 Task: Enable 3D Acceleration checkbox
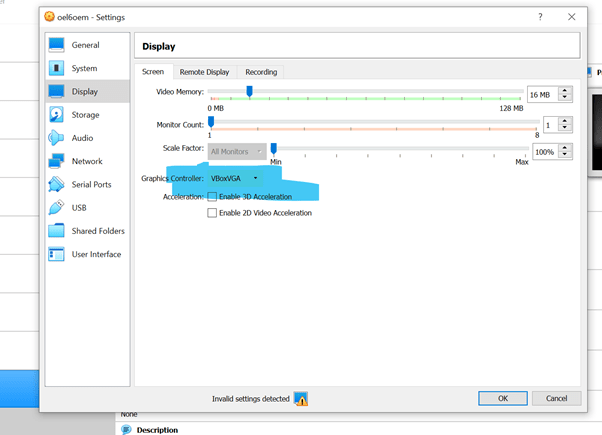coord(212,197)
